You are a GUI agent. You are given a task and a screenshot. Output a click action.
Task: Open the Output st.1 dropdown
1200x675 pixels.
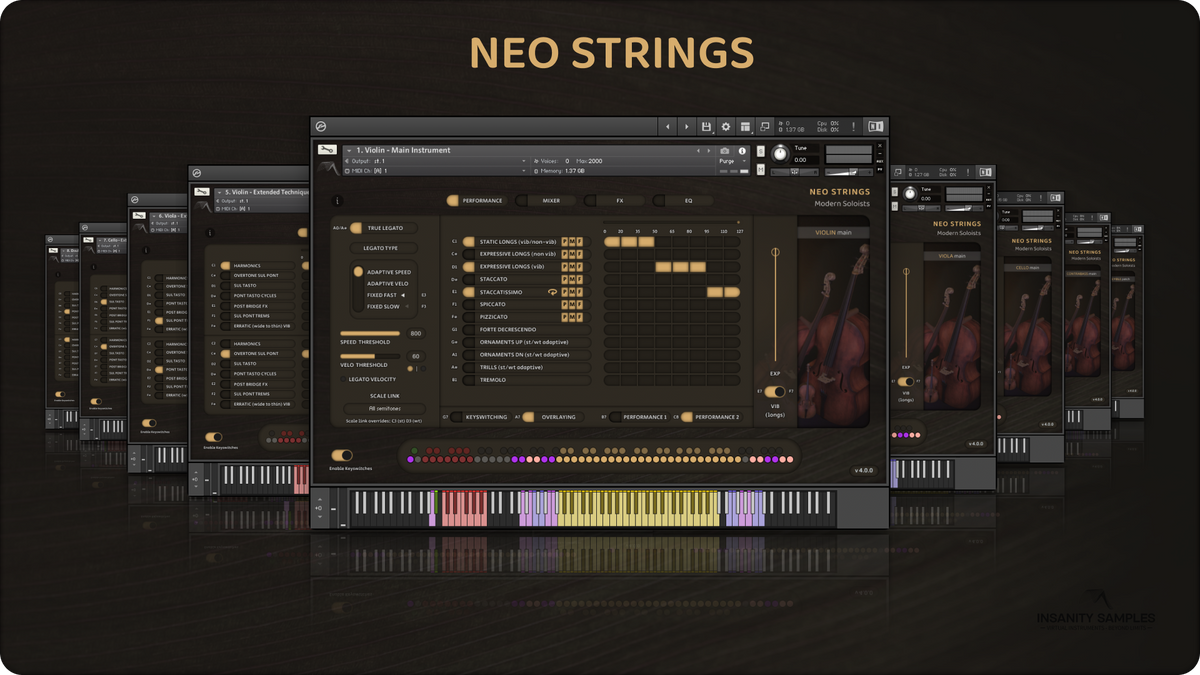coord(524,160)
